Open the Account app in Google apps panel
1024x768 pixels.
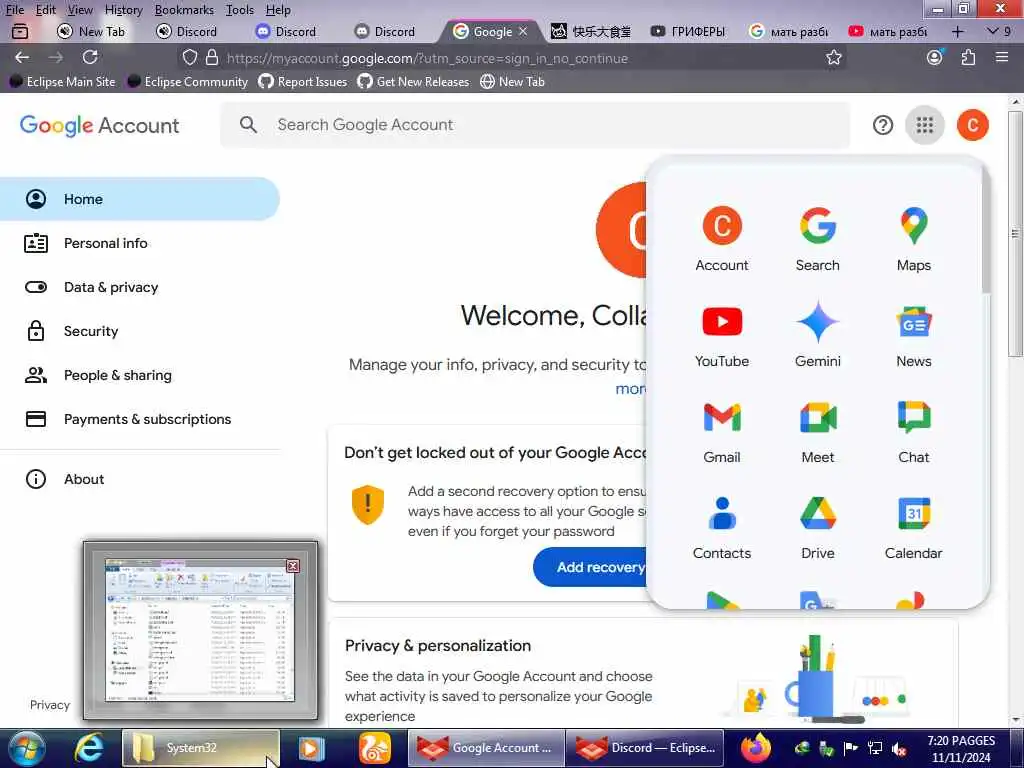(722, 239)
